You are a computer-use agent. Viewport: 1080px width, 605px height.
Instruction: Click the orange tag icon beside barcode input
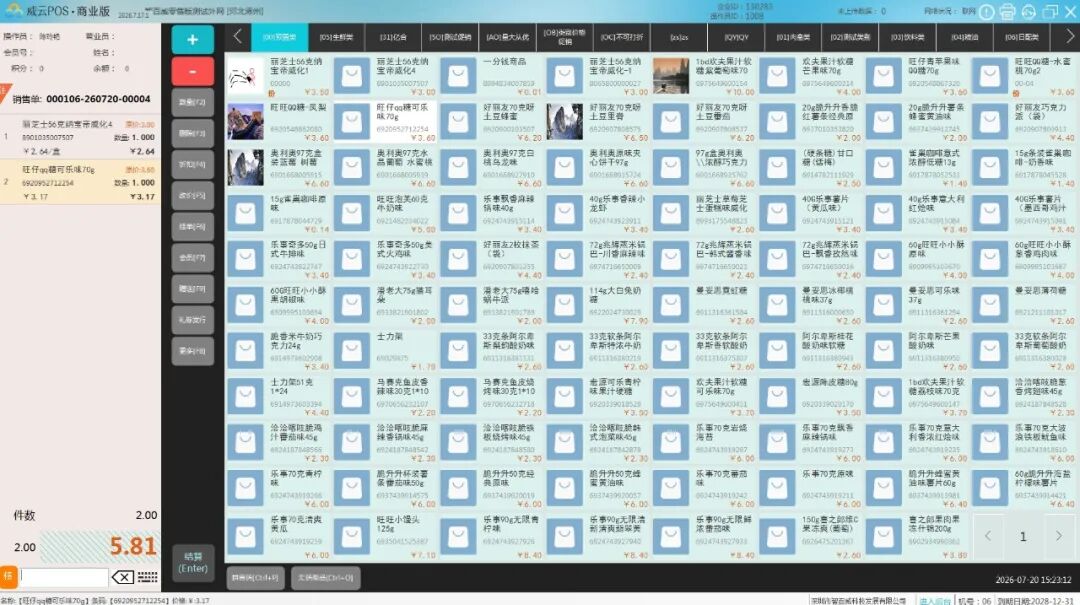[8, 576]
